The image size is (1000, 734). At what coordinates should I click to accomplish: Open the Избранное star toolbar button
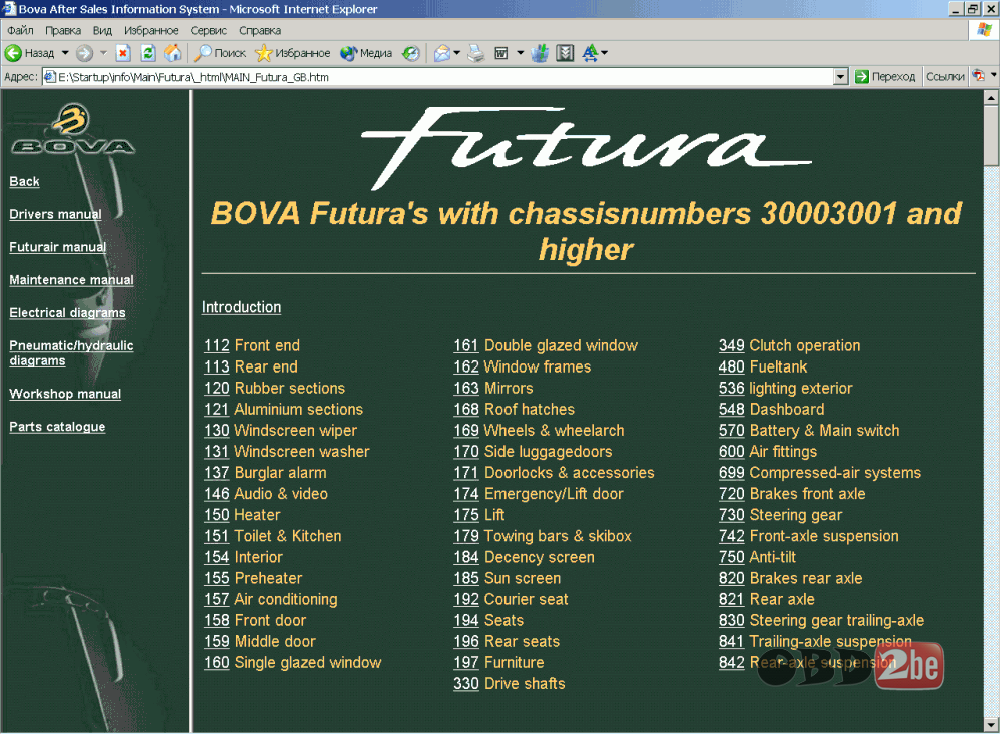point(293,53)
